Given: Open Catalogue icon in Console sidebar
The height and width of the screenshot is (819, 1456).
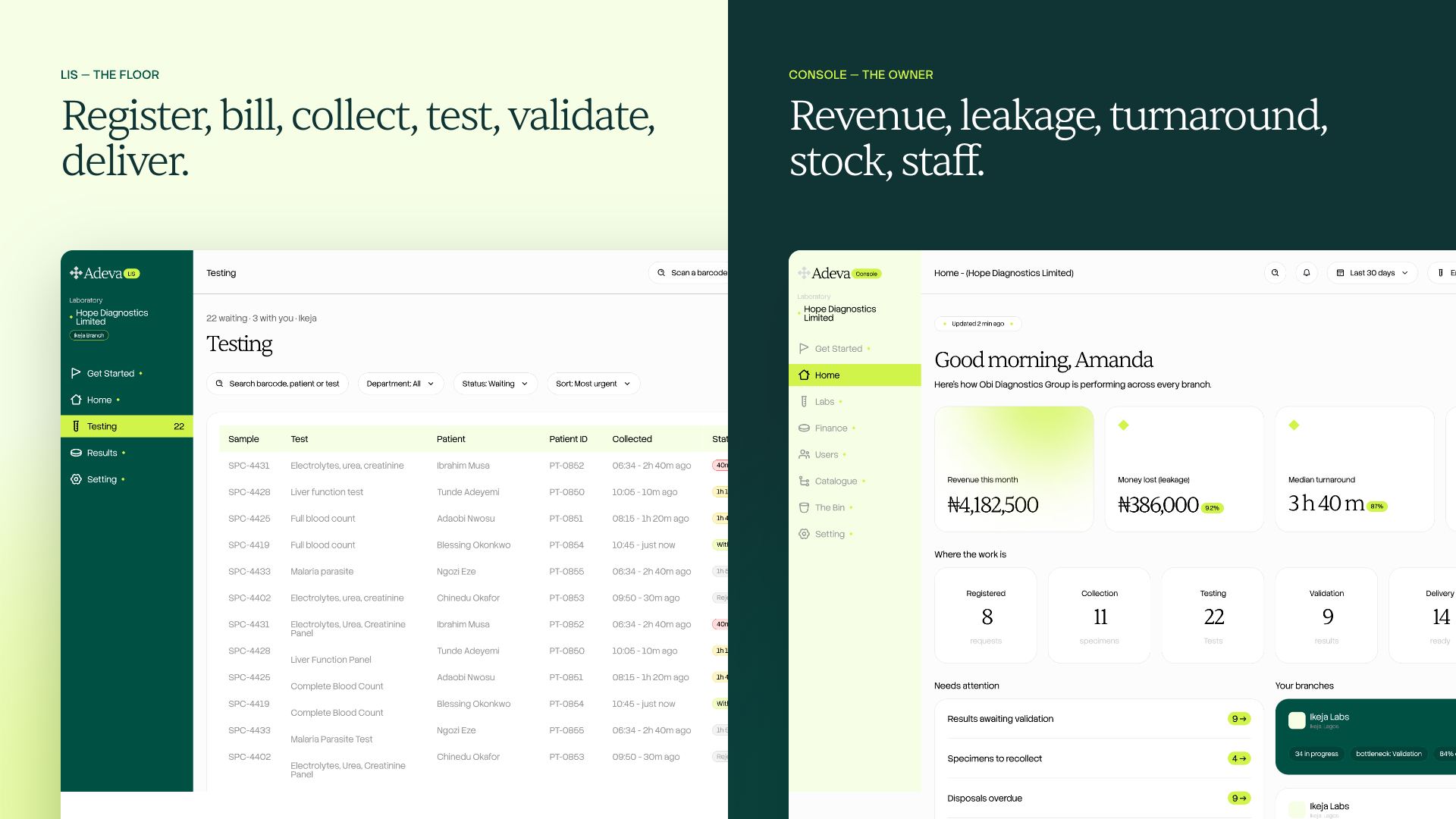Looking at the screenshot, I should click(804, 481).
